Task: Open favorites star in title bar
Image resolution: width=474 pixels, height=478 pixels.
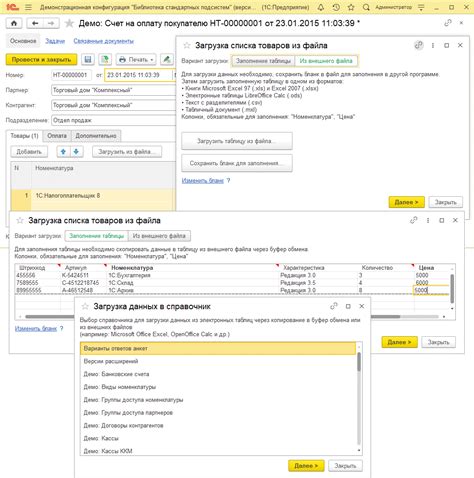Action: tap(351, 7)
